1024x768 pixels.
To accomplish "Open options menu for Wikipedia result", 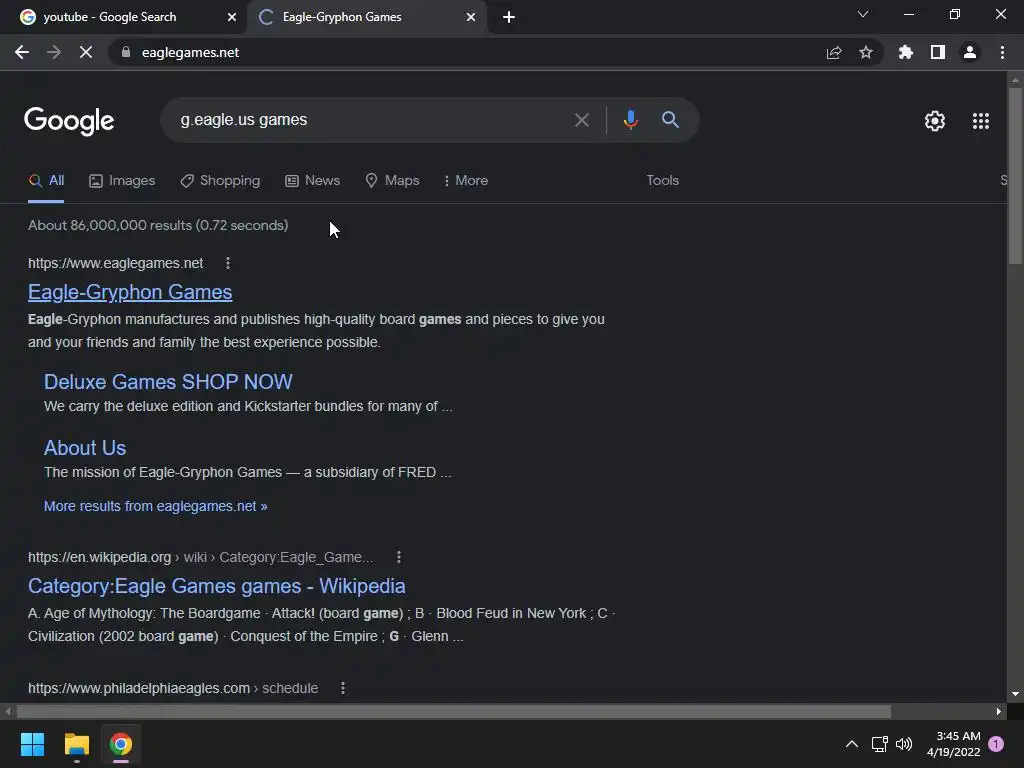I will (x=398, y=557).
